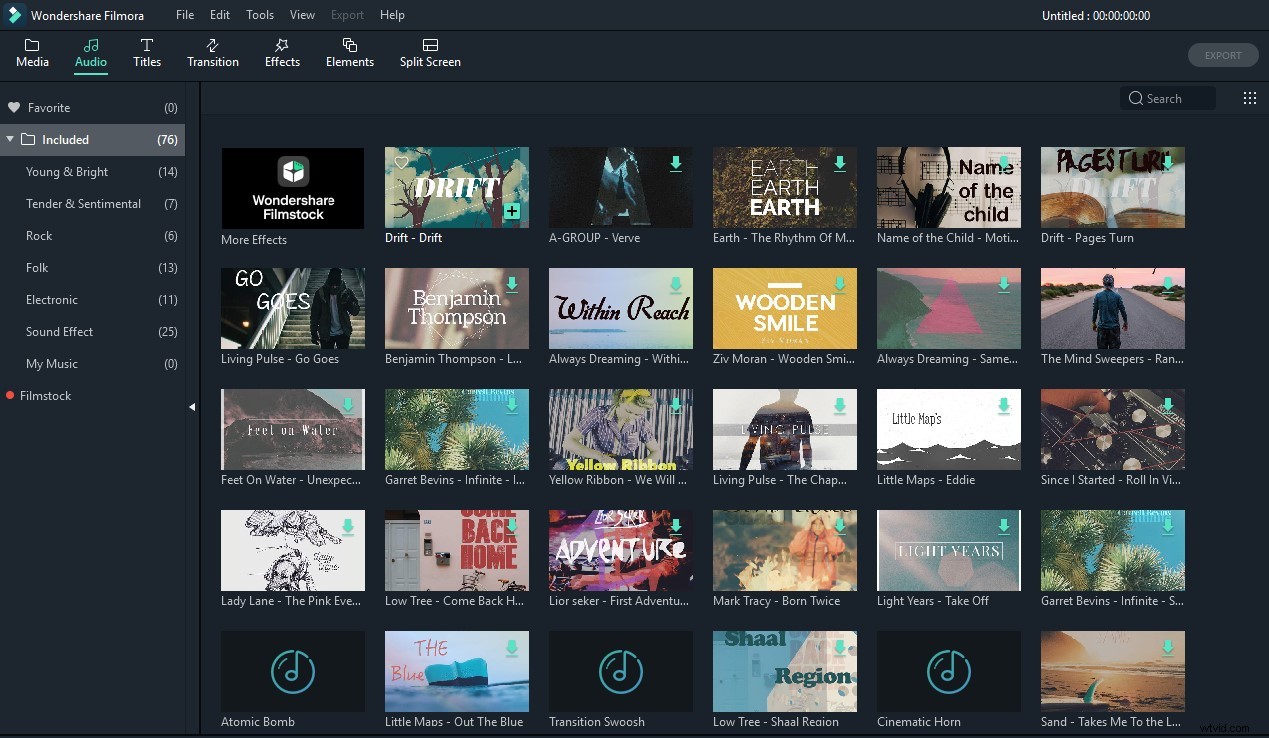Open the Tools menu

[259, 14]
